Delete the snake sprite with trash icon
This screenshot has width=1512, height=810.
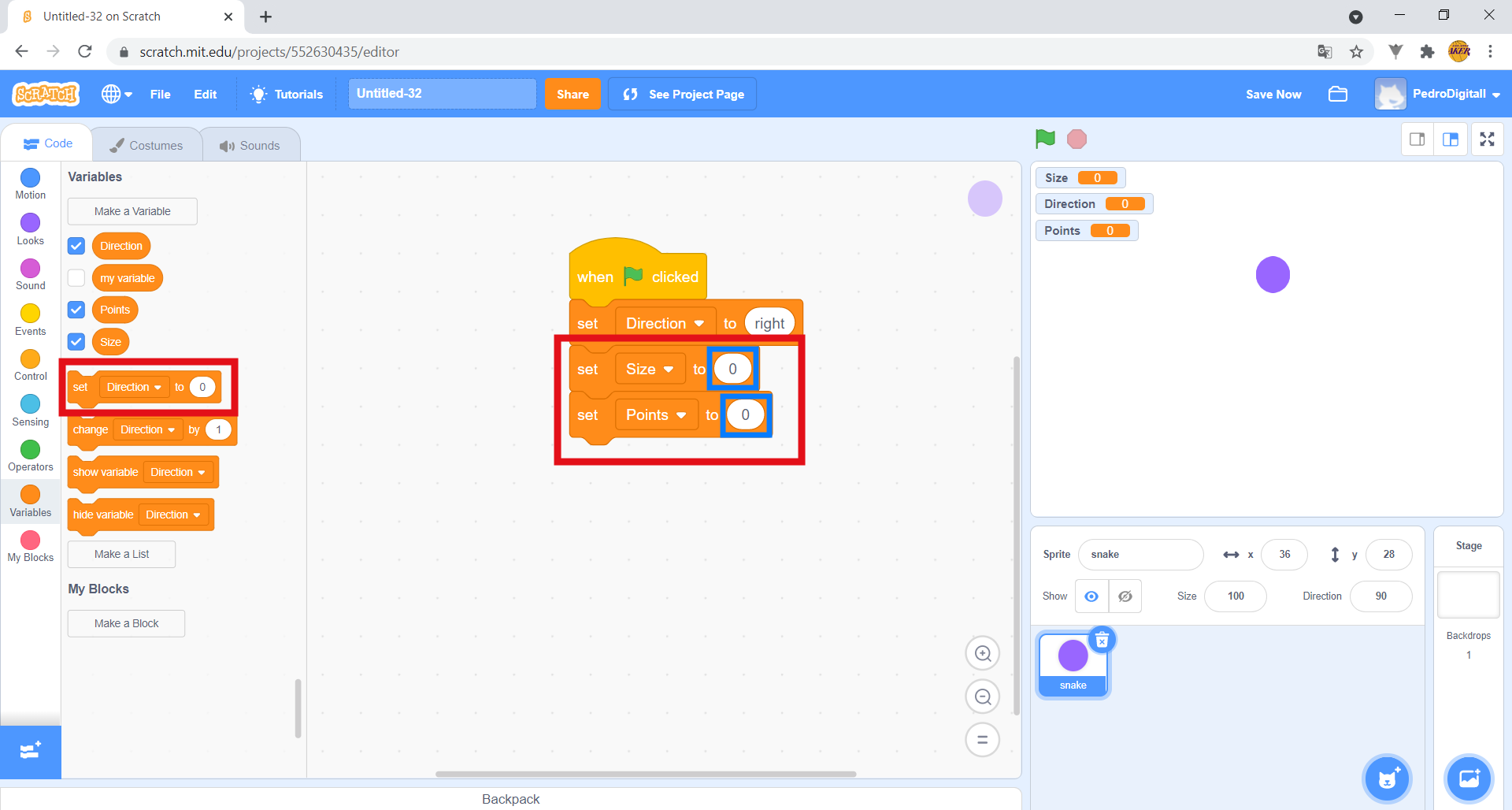tap(1102, 640)
